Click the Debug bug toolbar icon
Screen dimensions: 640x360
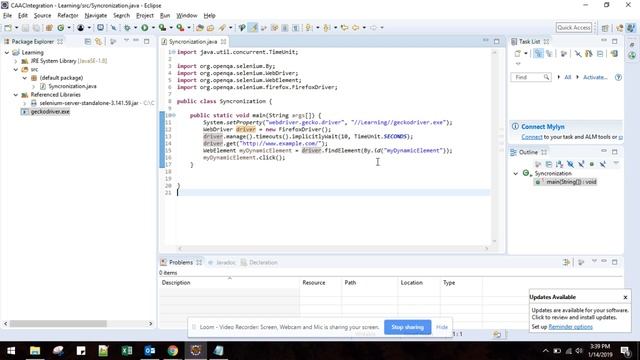point(127,28)
